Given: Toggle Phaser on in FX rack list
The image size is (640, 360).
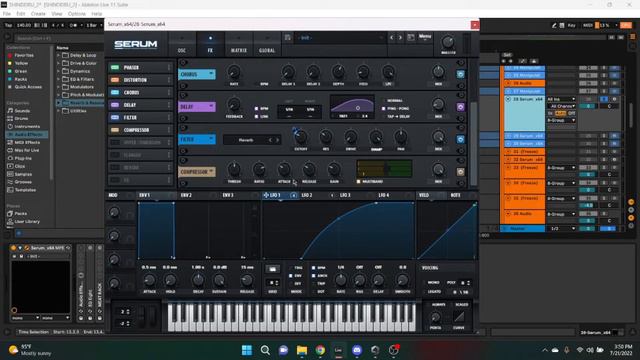Looking at the screenshot, I should pyautogui.click(x=115, y=67).
